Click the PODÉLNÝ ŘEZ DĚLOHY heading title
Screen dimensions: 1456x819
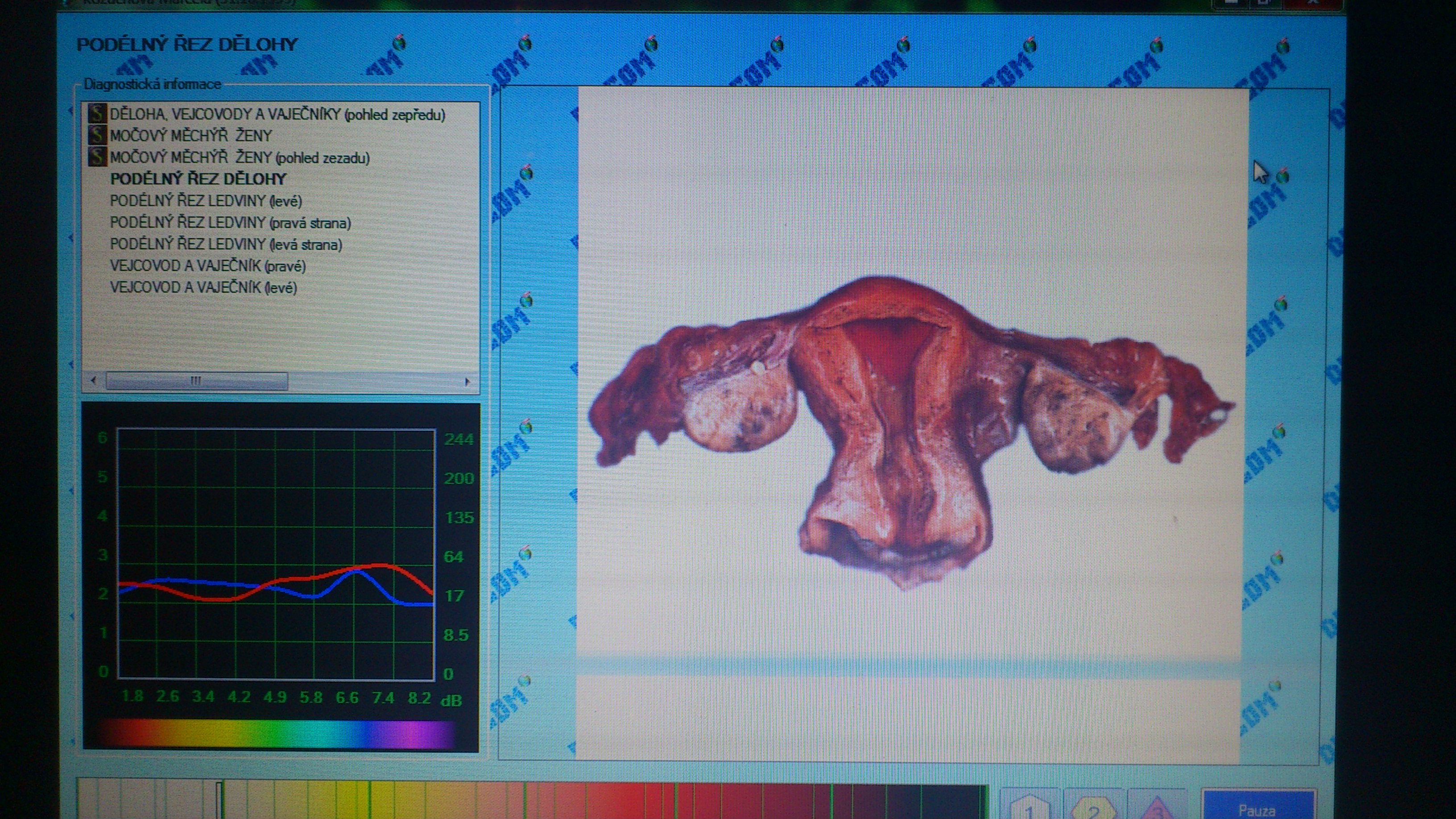187,45
